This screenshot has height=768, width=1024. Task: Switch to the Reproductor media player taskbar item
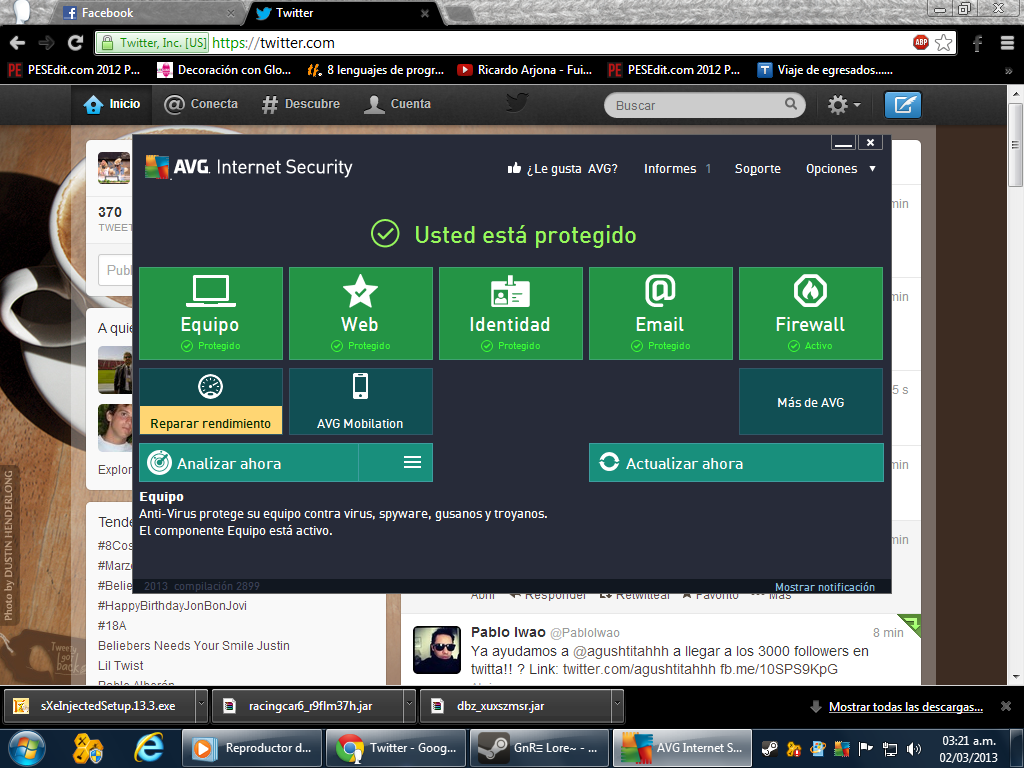point(251,748)
